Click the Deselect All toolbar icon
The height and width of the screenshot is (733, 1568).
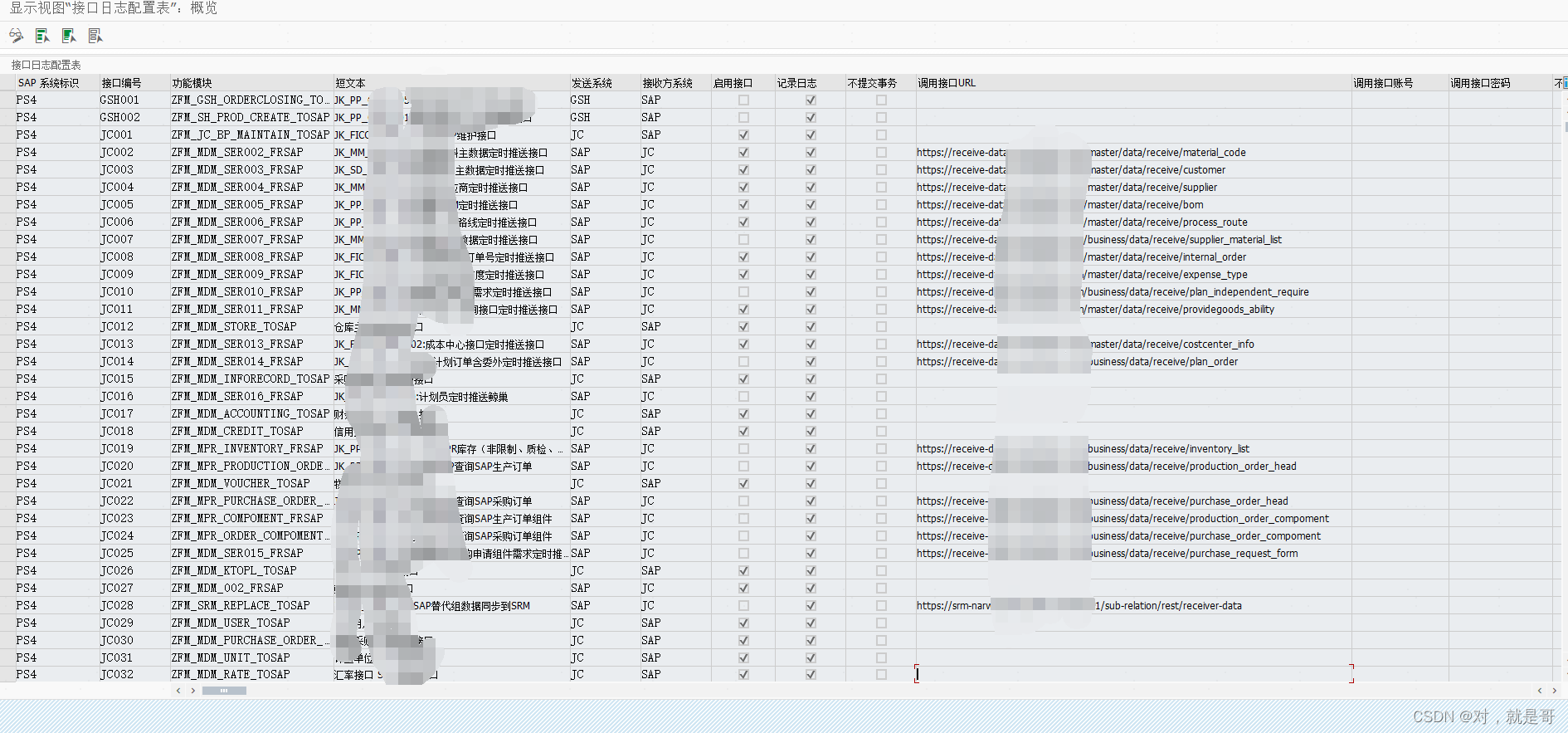[95, 36]
